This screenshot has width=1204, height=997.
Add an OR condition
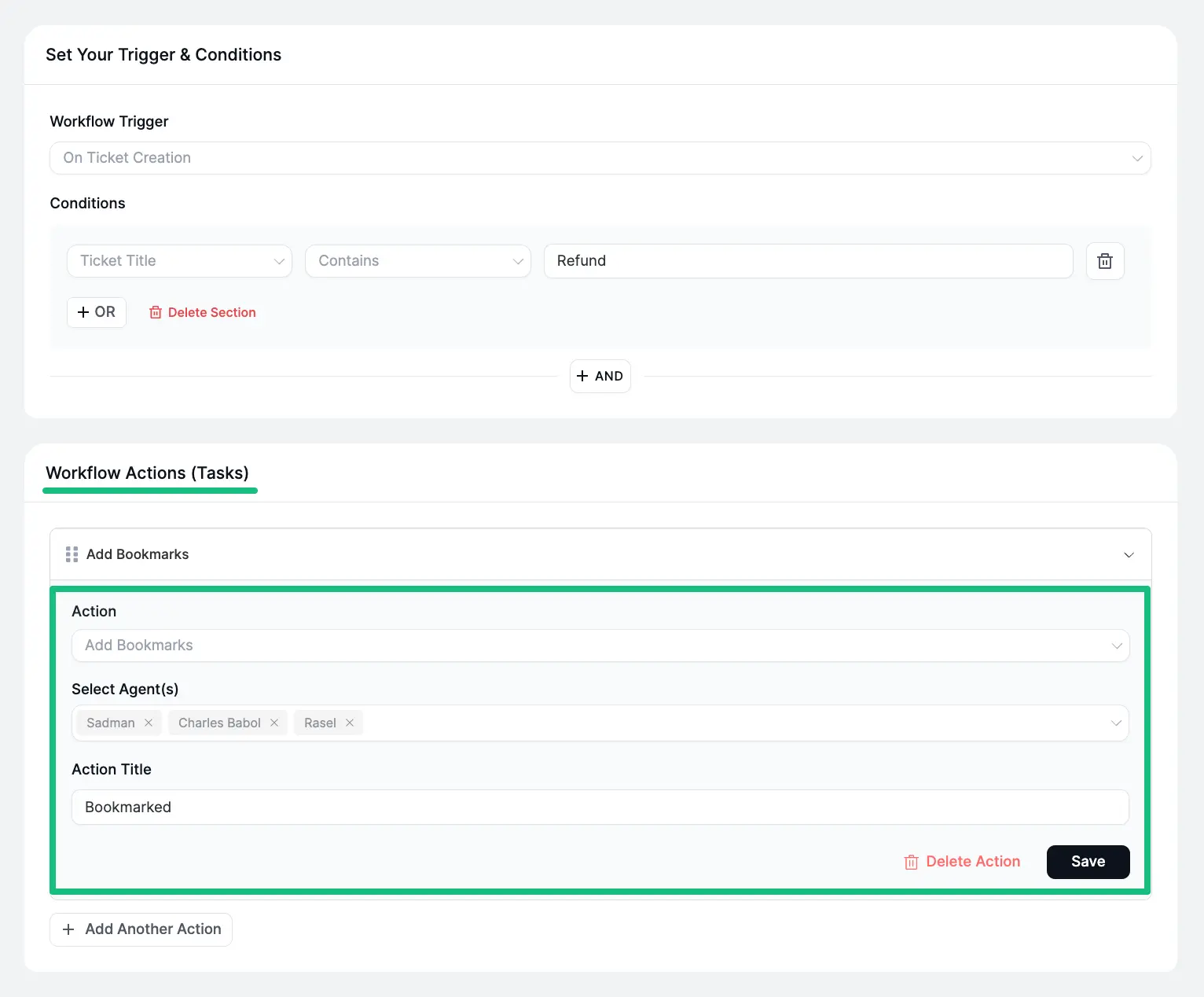tap(96, 312)
